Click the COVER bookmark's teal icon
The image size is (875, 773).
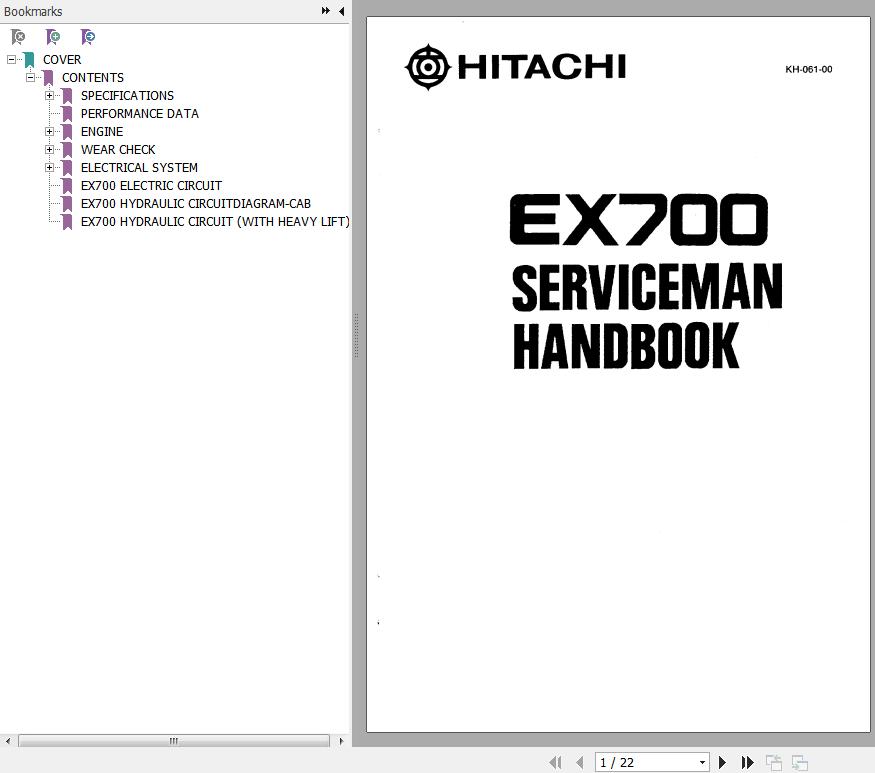[x=29, y=60]
